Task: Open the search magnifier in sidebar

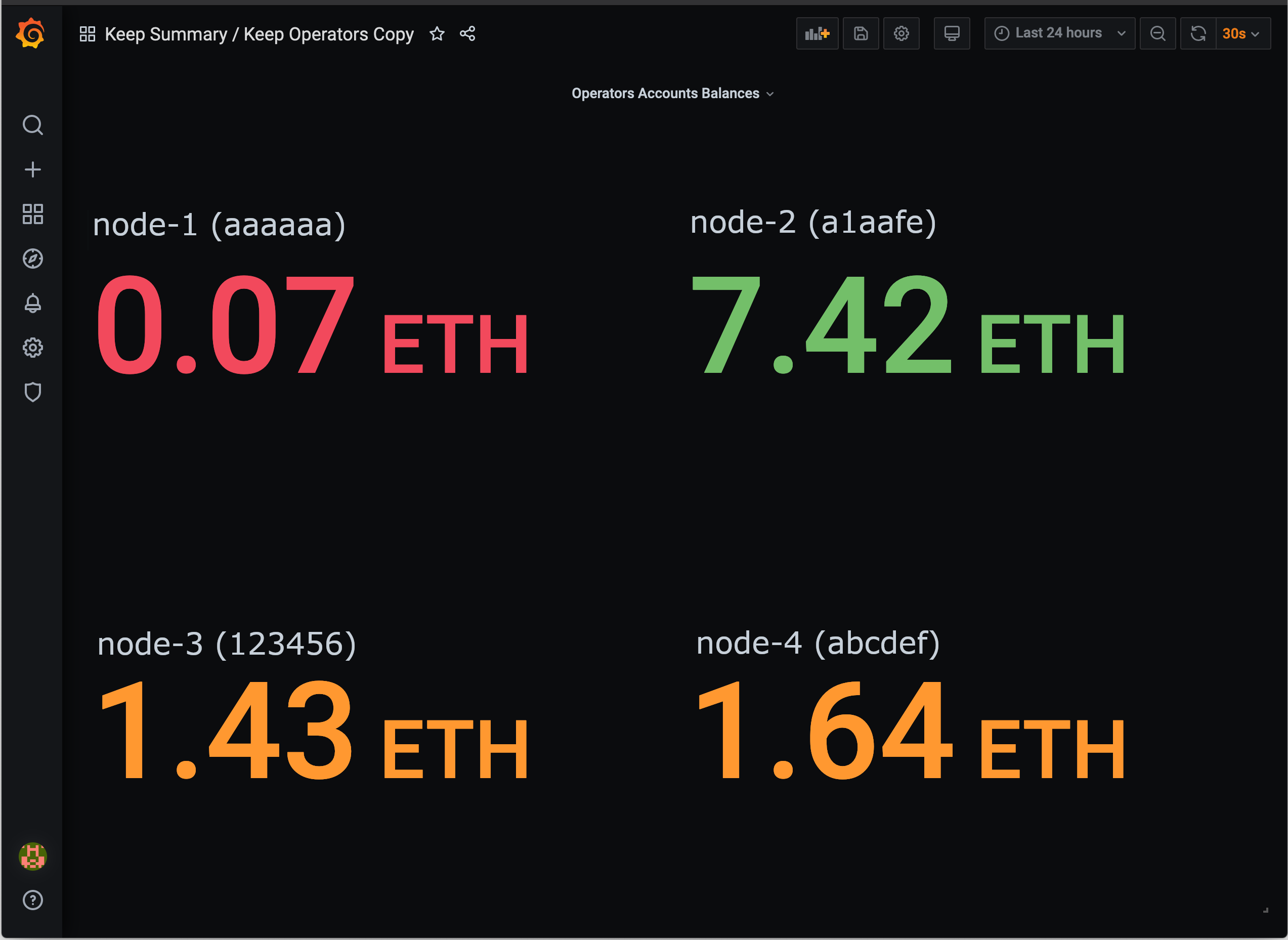Action: coord(32,124)
